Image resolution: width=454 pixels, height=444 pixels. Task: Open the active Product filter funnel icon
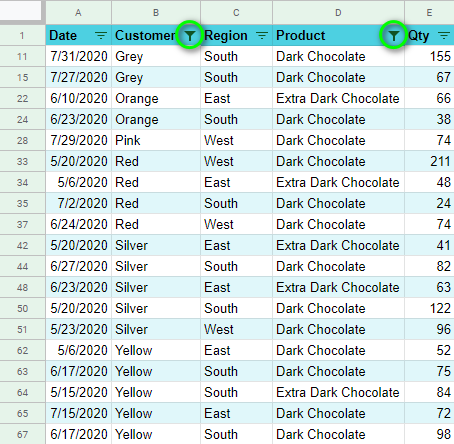point(394,35)
